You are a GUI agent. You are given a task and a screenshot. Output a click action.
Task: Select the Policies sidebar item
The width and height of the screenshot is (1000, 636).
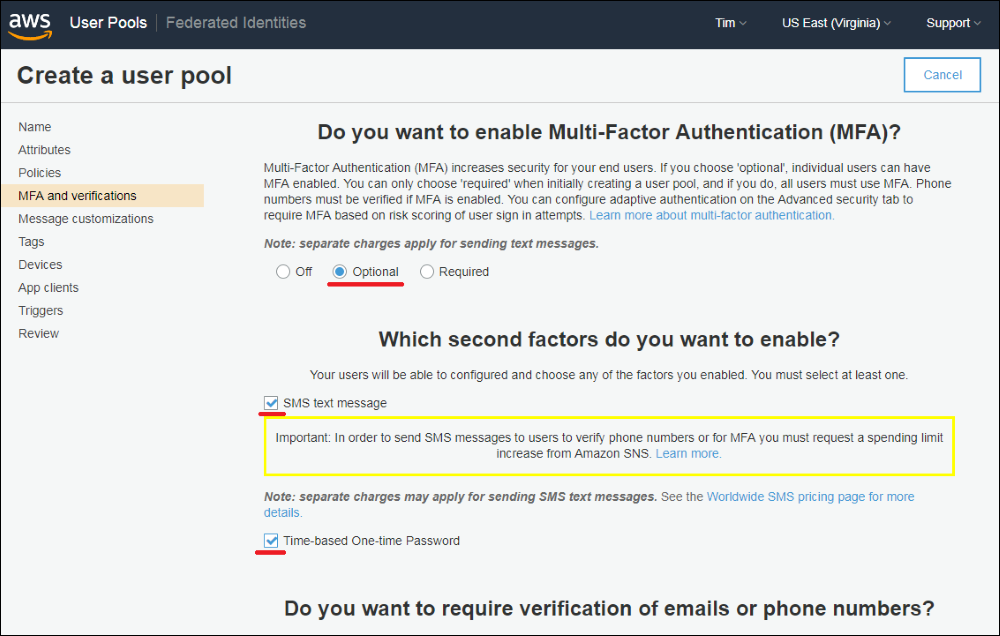pyautogui.click(x=38, y=172)
